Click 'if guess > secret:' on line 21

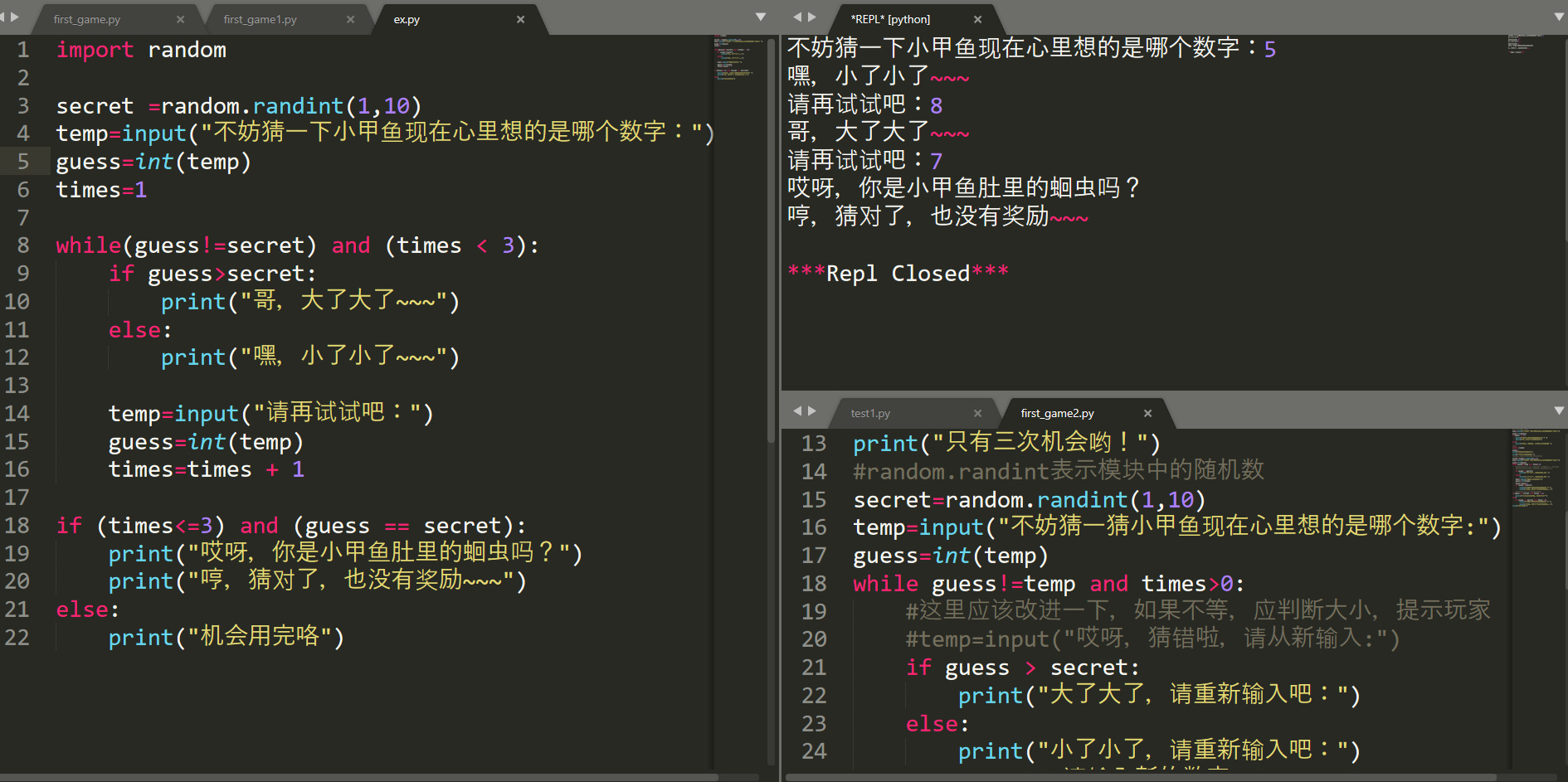click(1023, 668)
